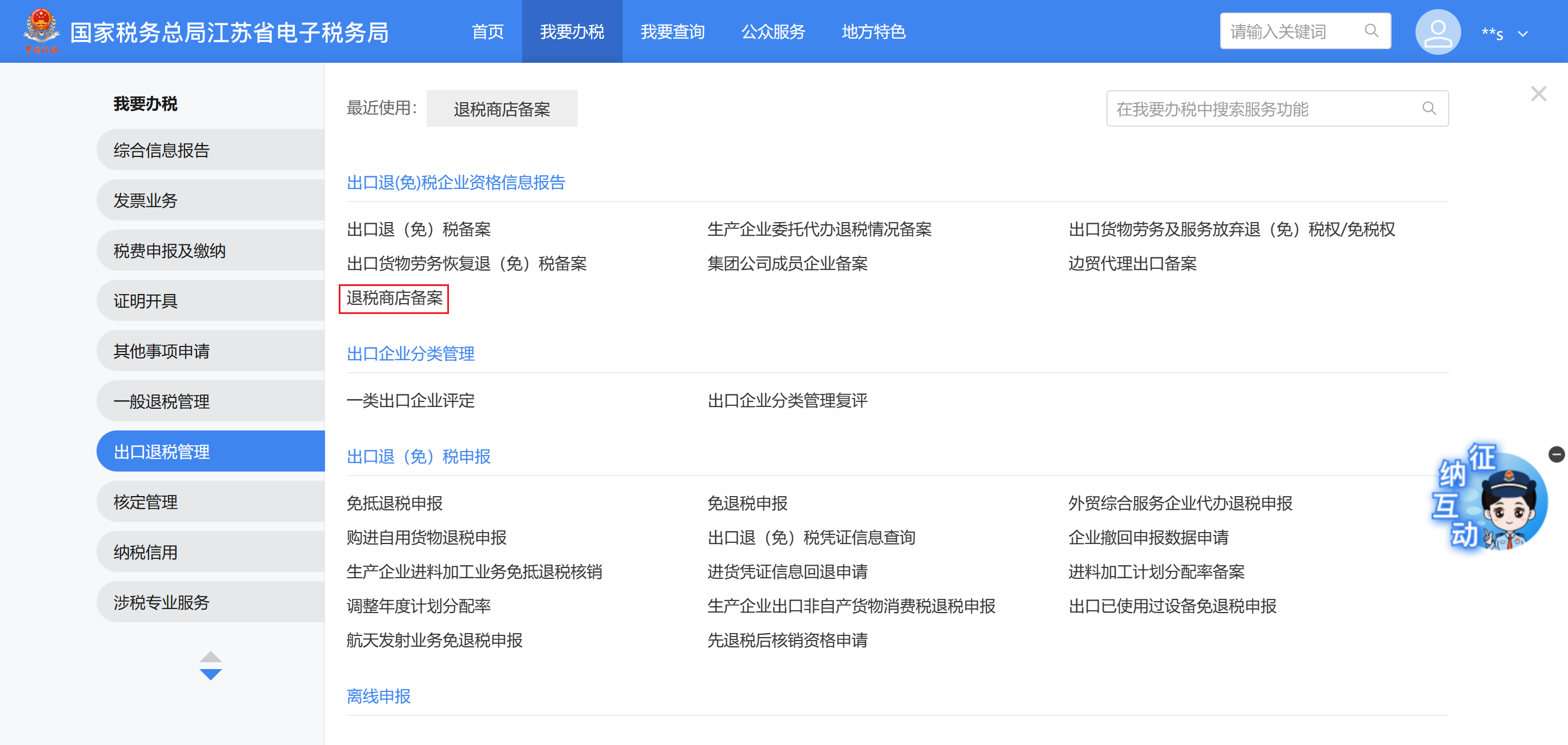This screenshot has width=1568, height=745.
Task: Click the tax bureau emblem logo
Action: click(x=41, y=30)
